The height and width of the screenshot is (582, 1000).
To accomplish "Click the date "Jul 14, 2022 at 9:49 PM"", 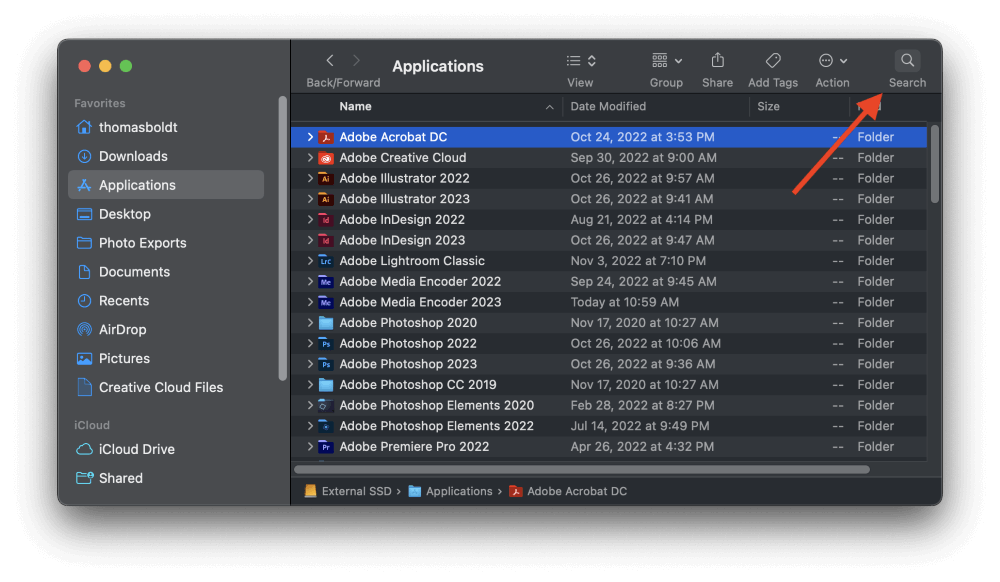I will [x=640, y=426].
